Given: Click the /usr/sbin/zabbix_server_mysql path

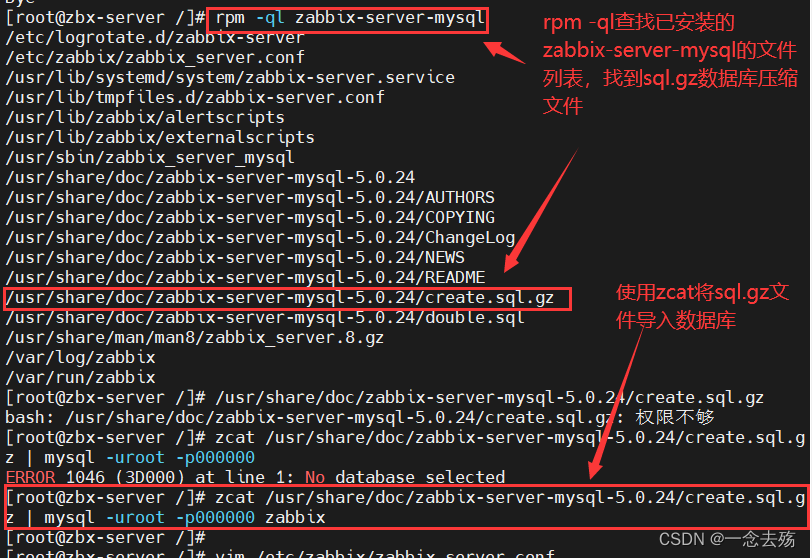Looking at the screenshot, I should 150,157.
